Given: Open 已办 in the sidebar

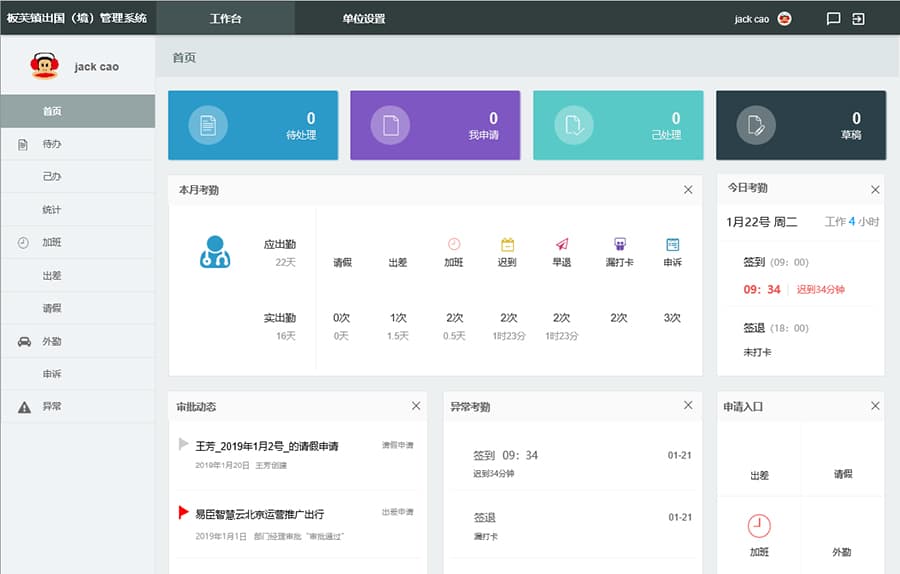Looking at the screenshot, I should click(77, 177).
